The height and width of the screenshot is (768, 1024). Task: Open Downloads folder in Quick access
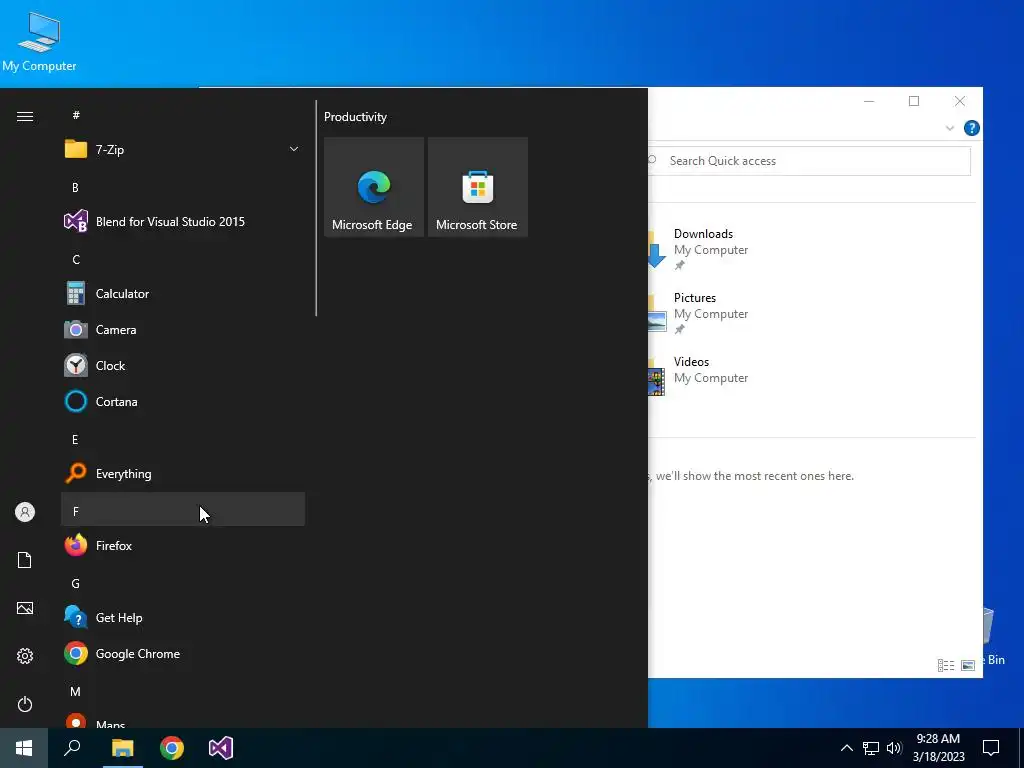click(699, 248)
